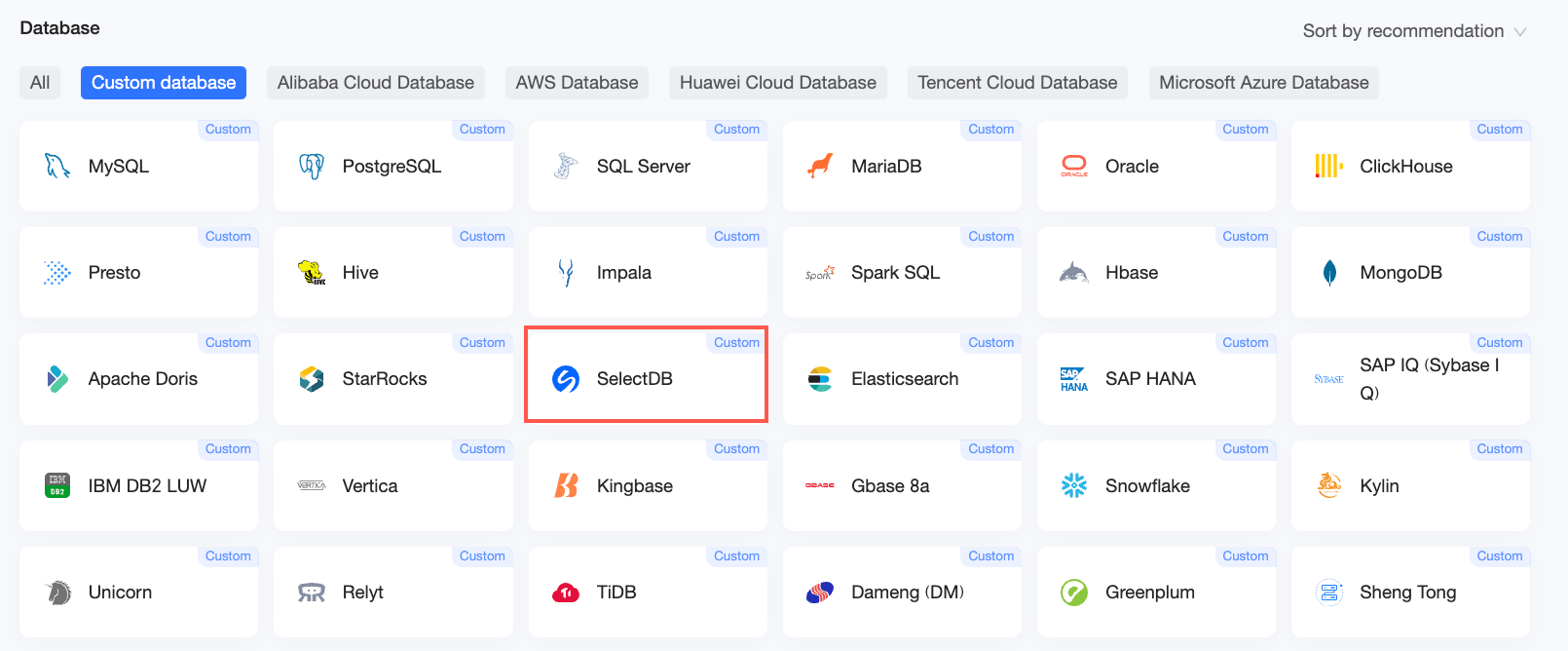This screenshot has height=651, width=1568.
Task: Expand the sort order chevron arrow
Action: pos(1519,32)
